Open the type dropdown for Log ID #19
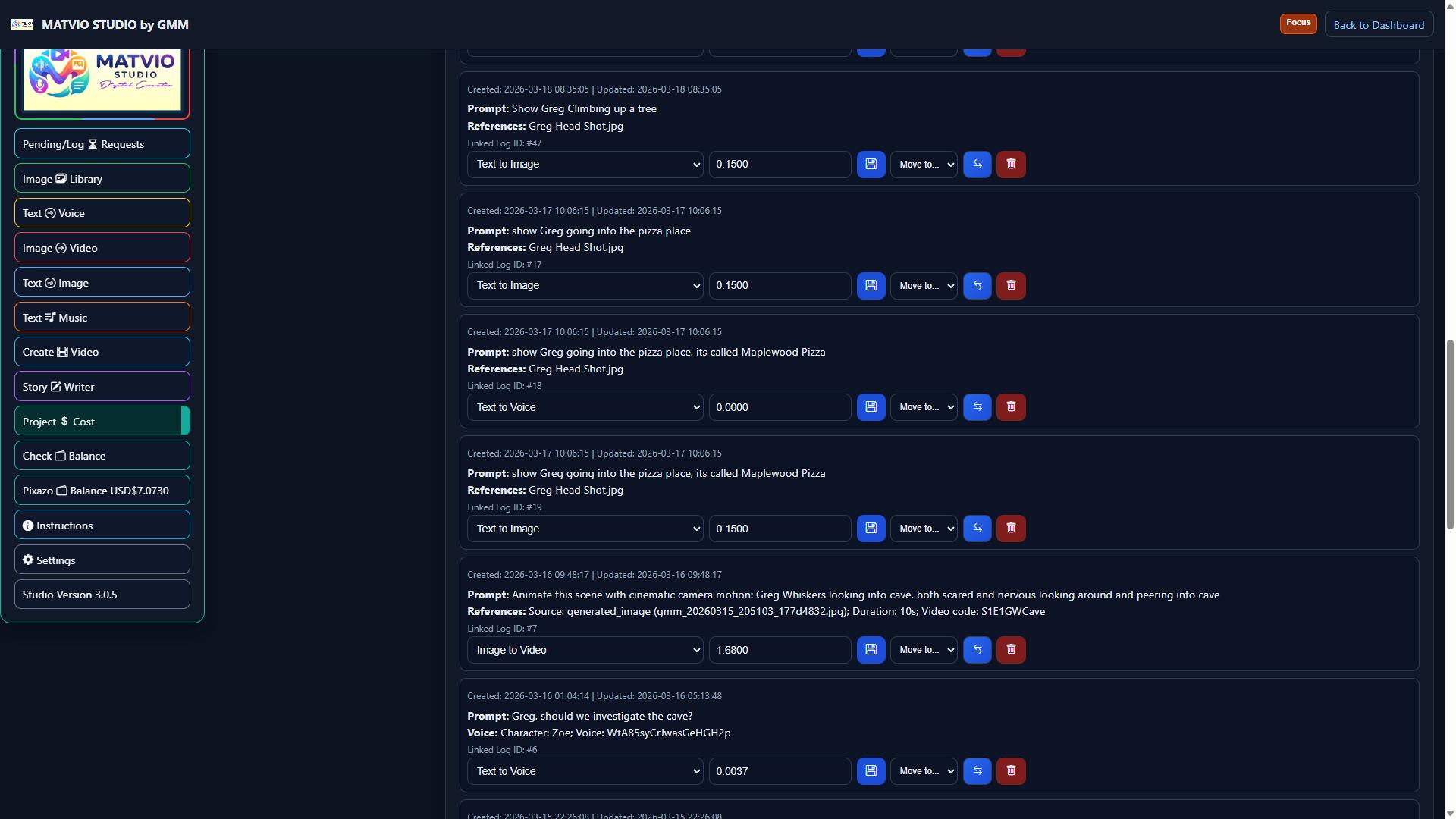Screen dimensions: 1456x819 tap(585, 529)
